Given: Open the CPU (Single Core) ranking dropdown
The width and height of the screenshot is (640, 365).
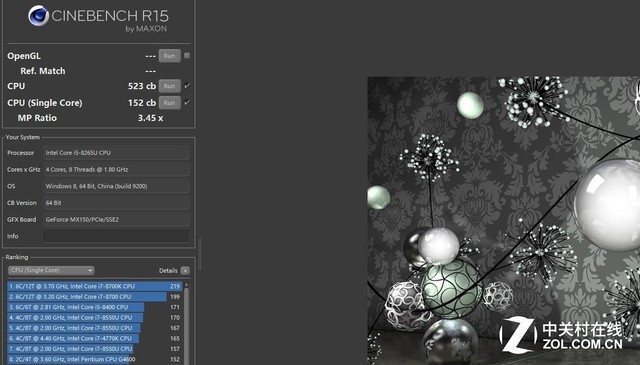Looking at the screenshot, I should pos(51,270).
